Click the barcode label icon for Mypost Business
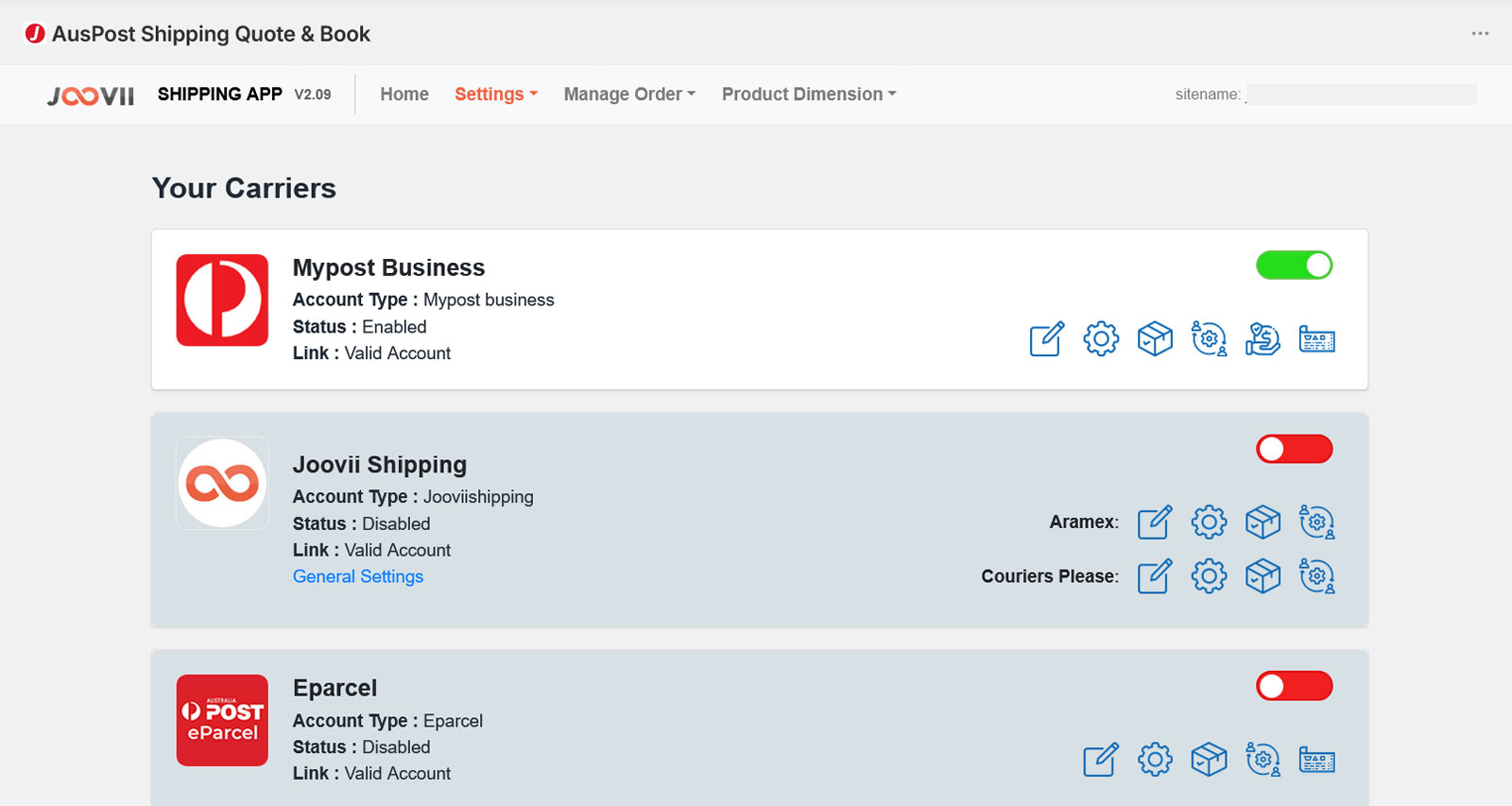The width and height of the screenshot is (1512, 806). 1316,339
